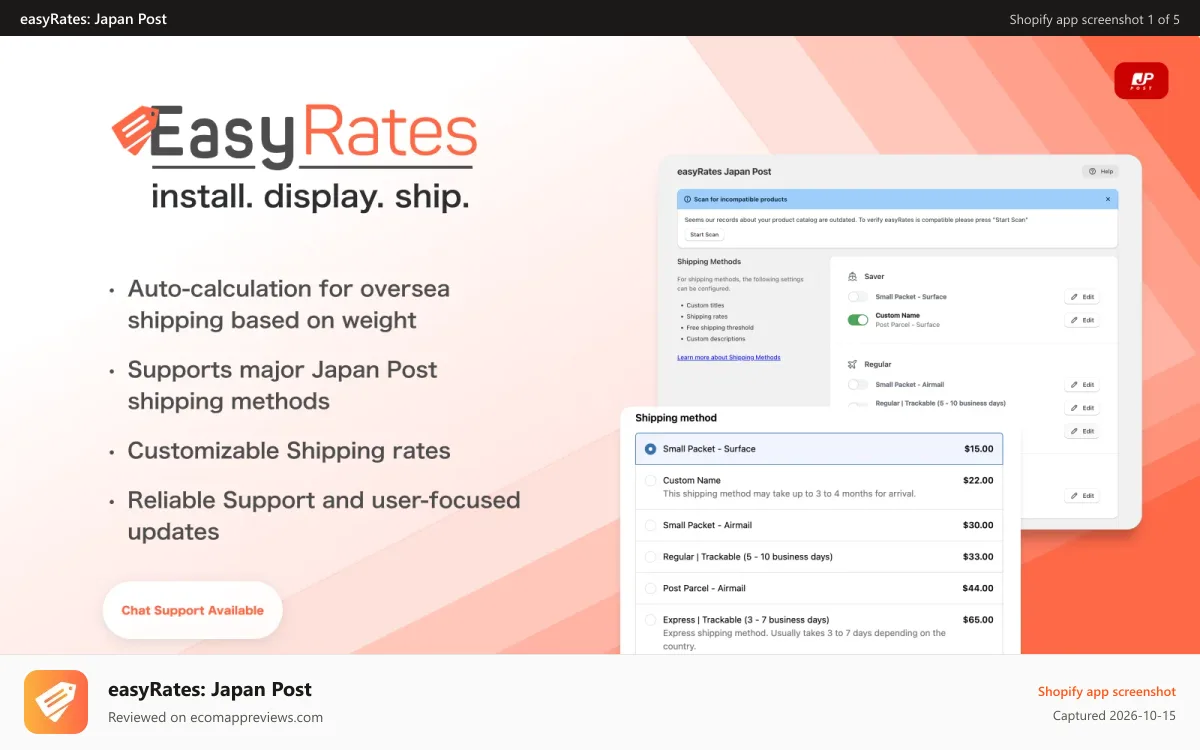
Task: Click the $30.00 price
Action: (978, 525)
